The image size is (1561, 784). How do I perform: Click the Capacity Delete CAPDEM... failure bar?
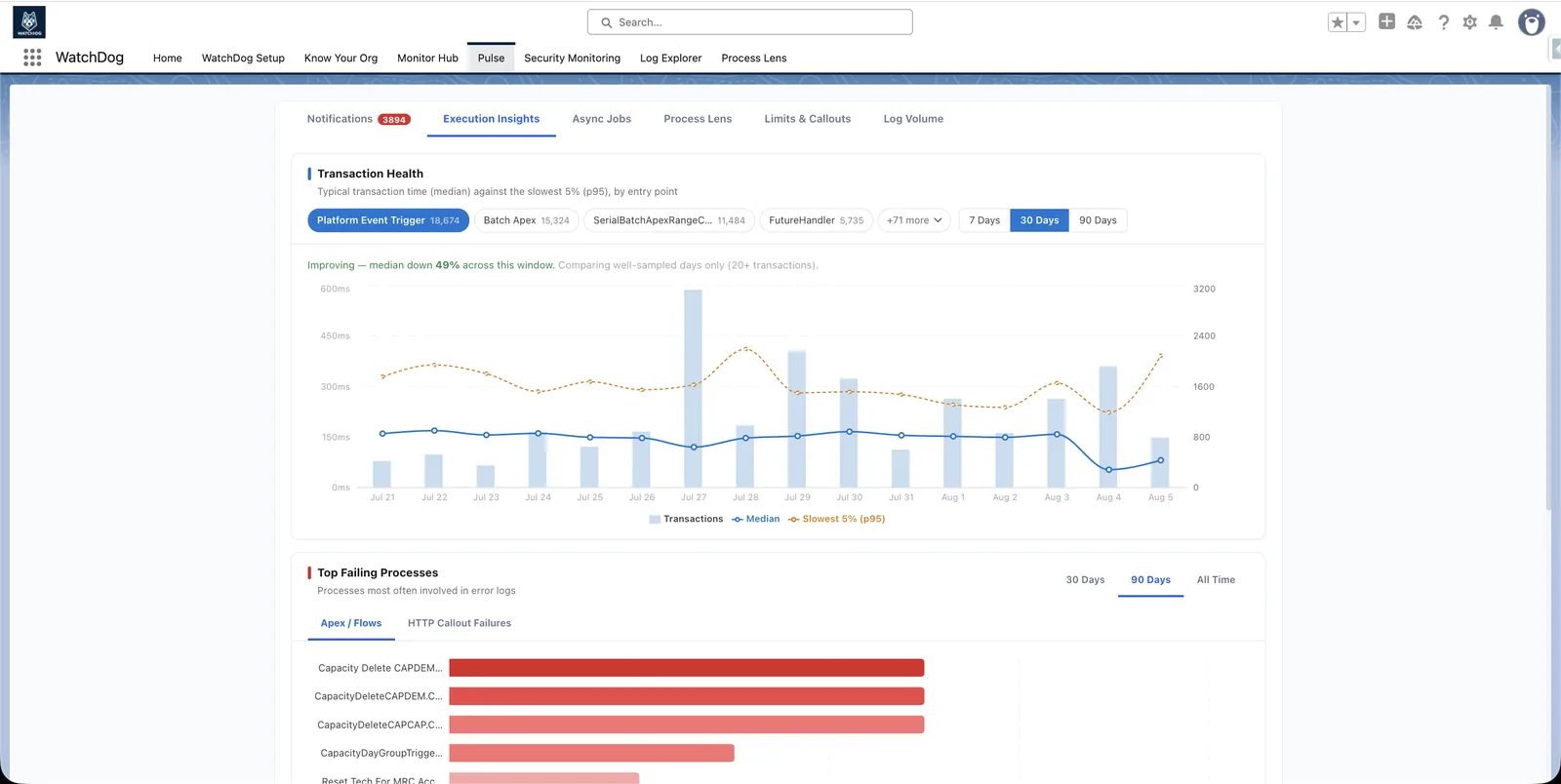pyautogui.click(x=687, y=668)
